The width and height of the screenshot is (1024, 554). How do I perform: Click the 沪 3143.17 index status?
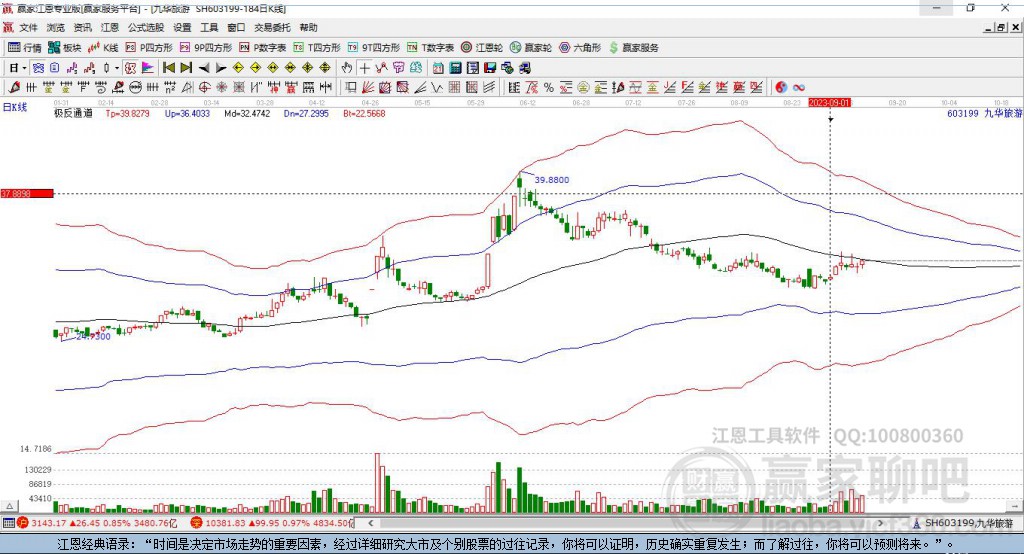[97, 523]
